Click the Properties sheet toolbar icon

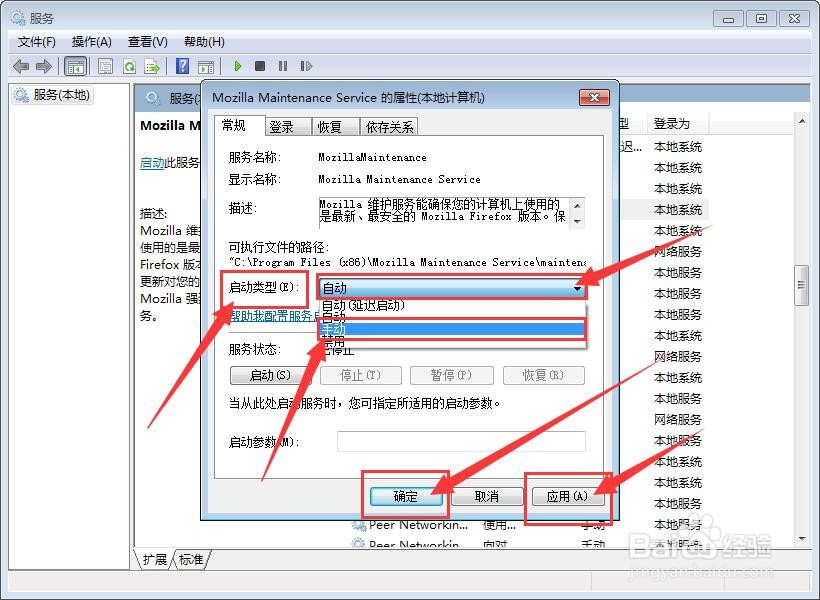tap(106, 66)
